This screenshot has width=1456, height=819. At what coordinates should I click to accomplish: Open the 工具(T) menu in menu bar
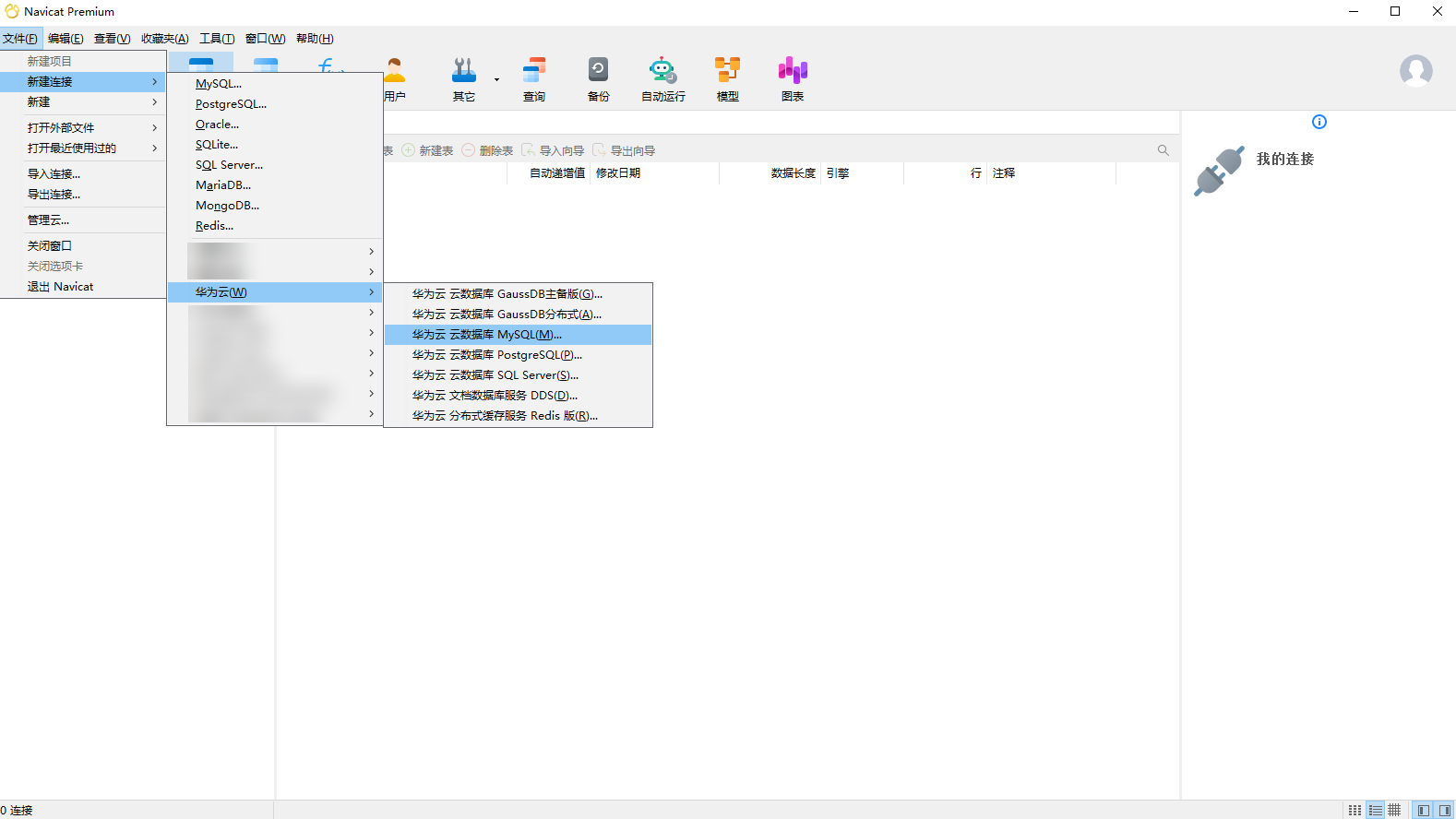pos(217,39)
